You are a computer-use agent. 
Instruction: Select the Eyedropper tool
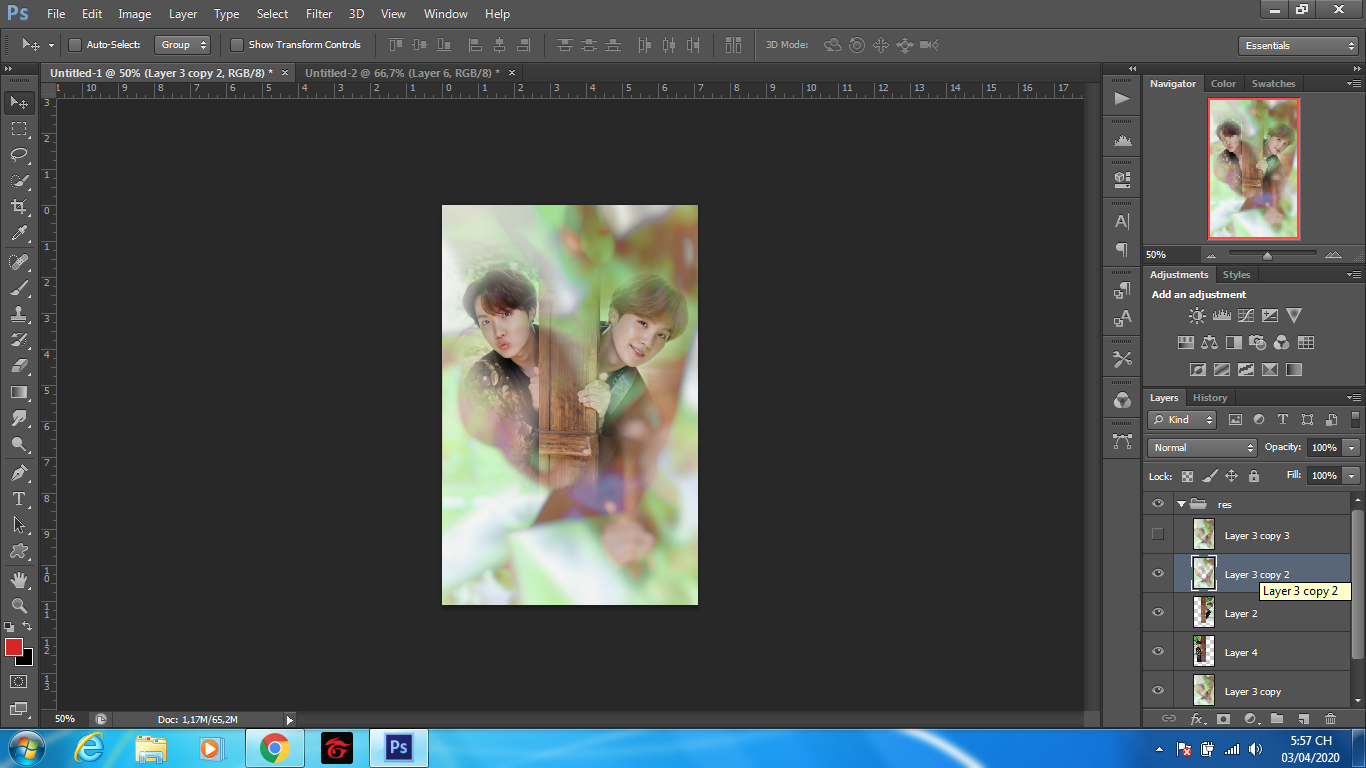[19, 234]
